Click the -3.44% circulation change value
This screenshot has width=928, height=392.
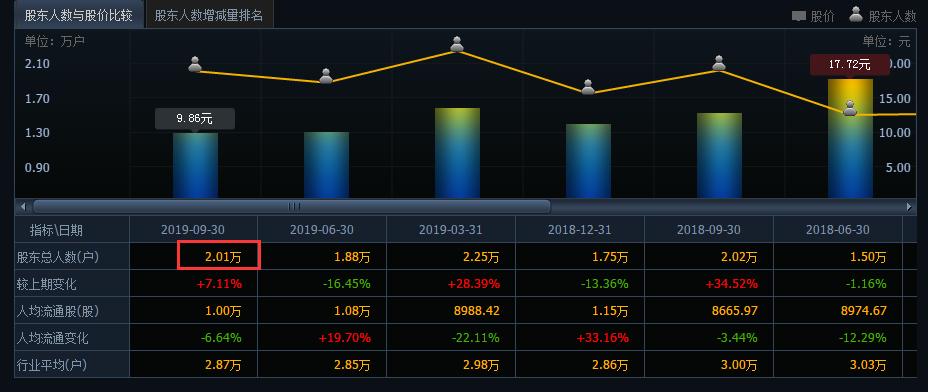(x=737, y=339)
